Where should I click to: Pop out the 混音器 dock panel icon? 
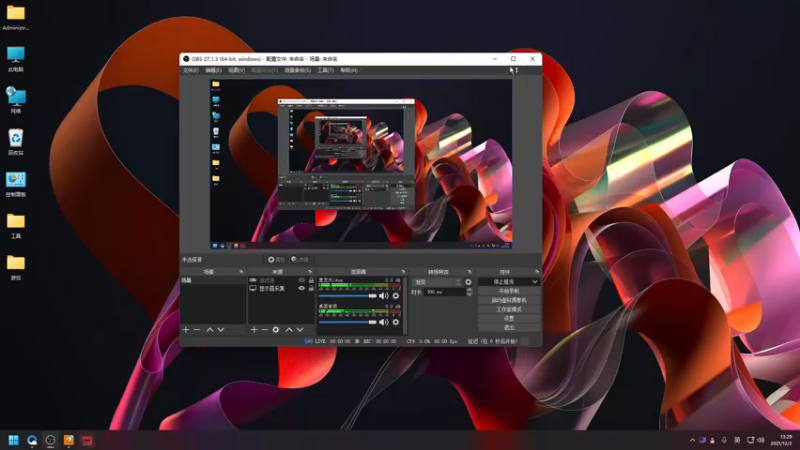click(403, 272)
